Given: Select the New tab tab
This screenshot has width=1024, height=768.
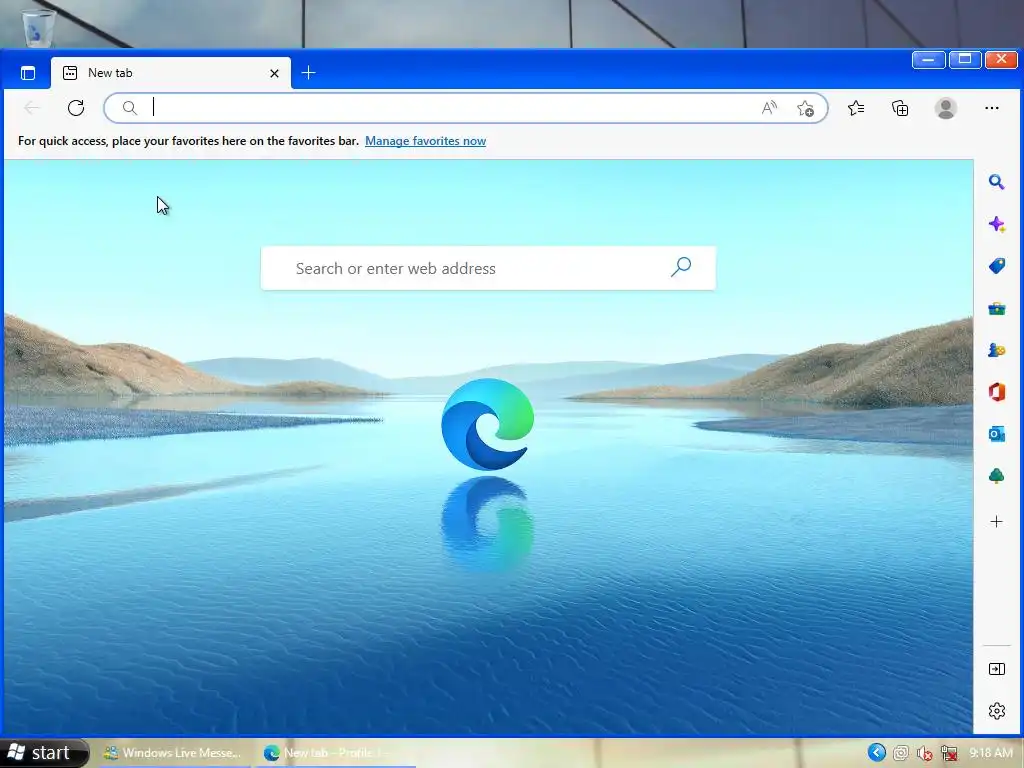Looking at the screenshot, I should click(170, 73).
